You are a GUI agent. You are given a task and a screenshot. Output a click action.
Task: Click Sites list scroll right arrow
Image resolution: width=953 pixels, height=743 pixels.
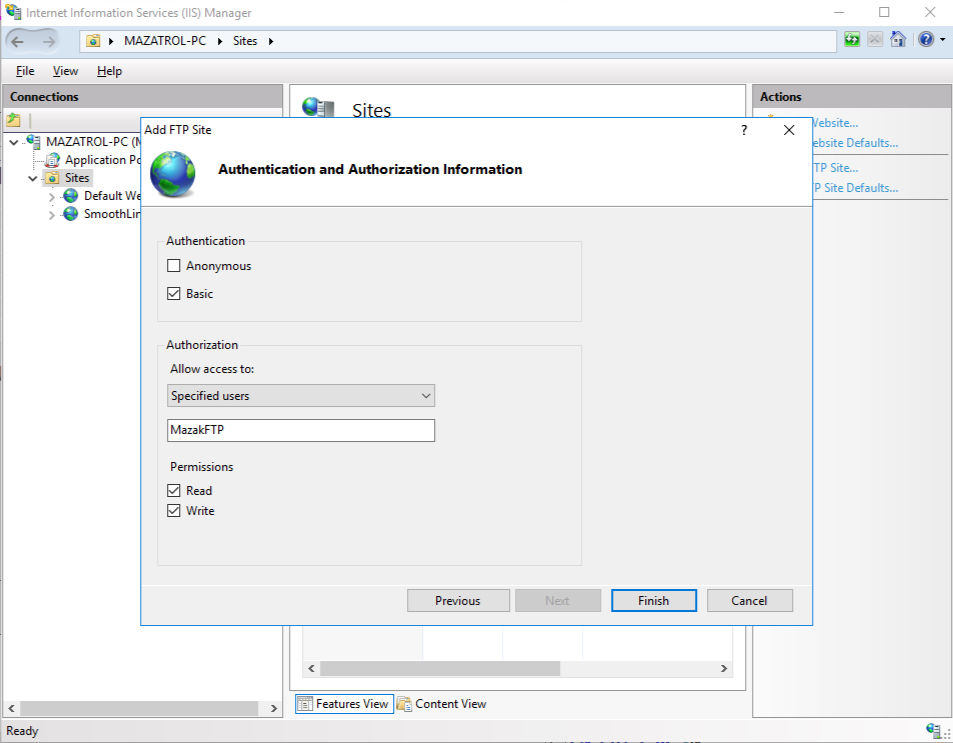click(x=724, y=668)
